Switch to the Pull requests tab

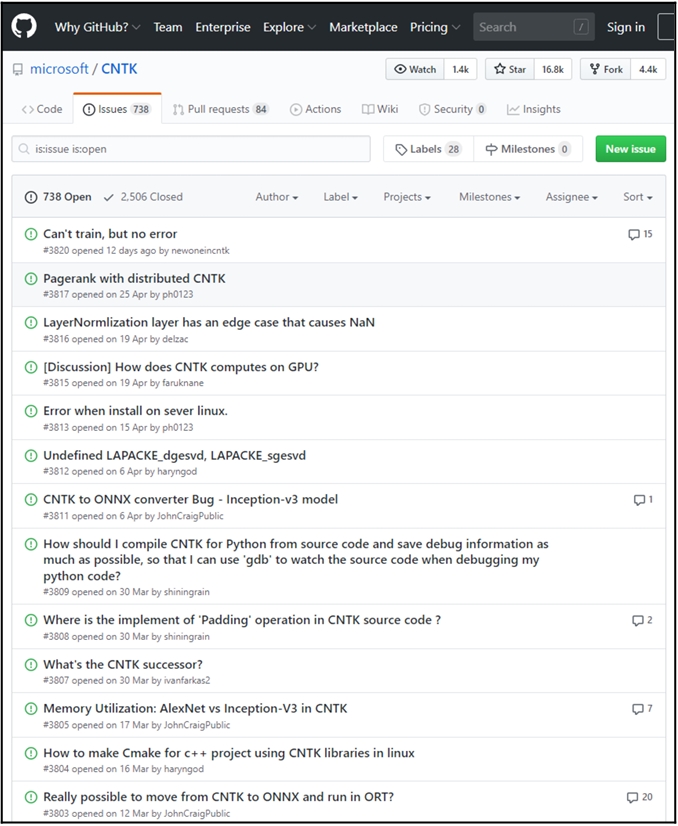click(x=220, y=110)
